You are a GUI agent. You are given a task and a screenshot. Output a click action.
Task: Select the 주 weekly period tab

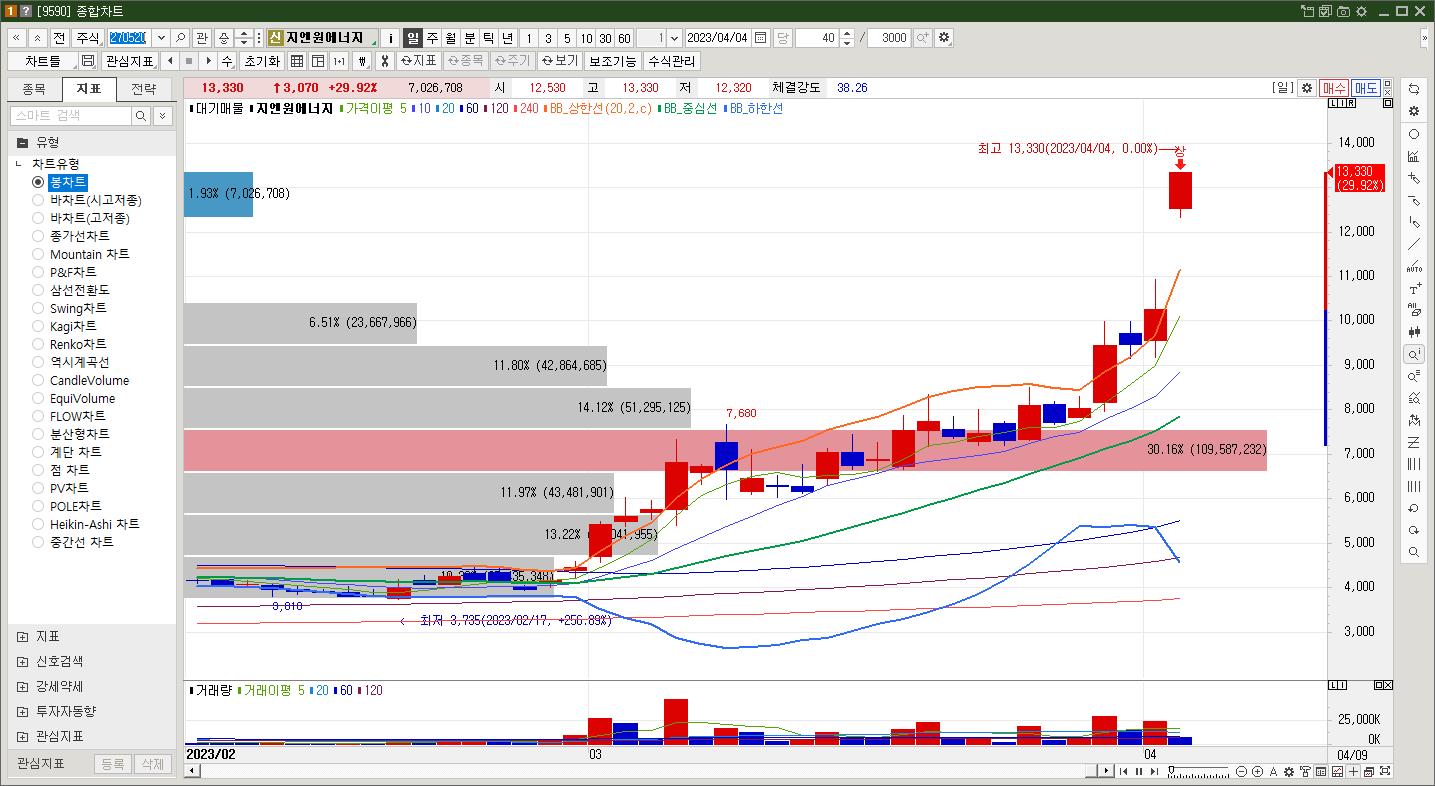click(x=432, y=38)
